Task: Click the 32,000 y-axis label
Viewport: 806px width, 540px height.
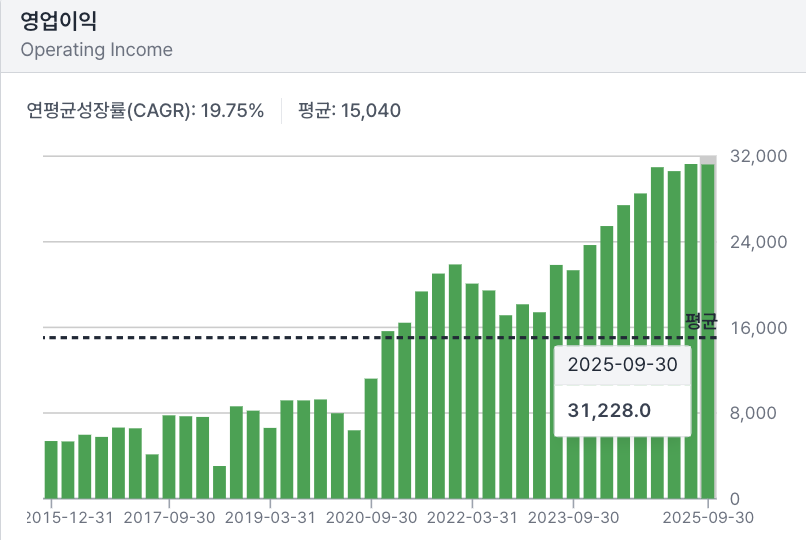Action: (x=760, y=157)
